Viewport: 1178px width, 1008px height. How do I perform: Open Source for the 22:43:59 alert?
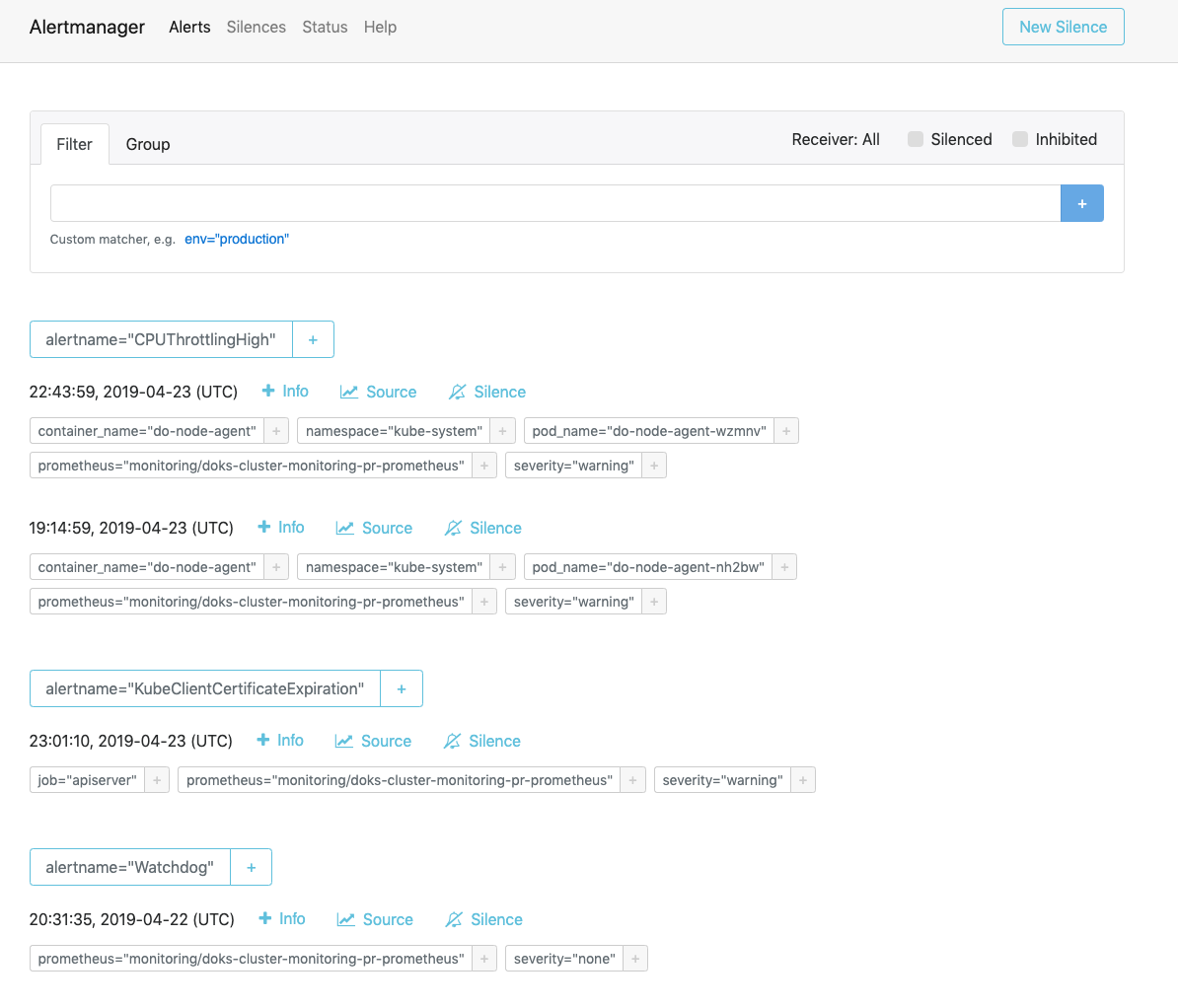(378, 393)
